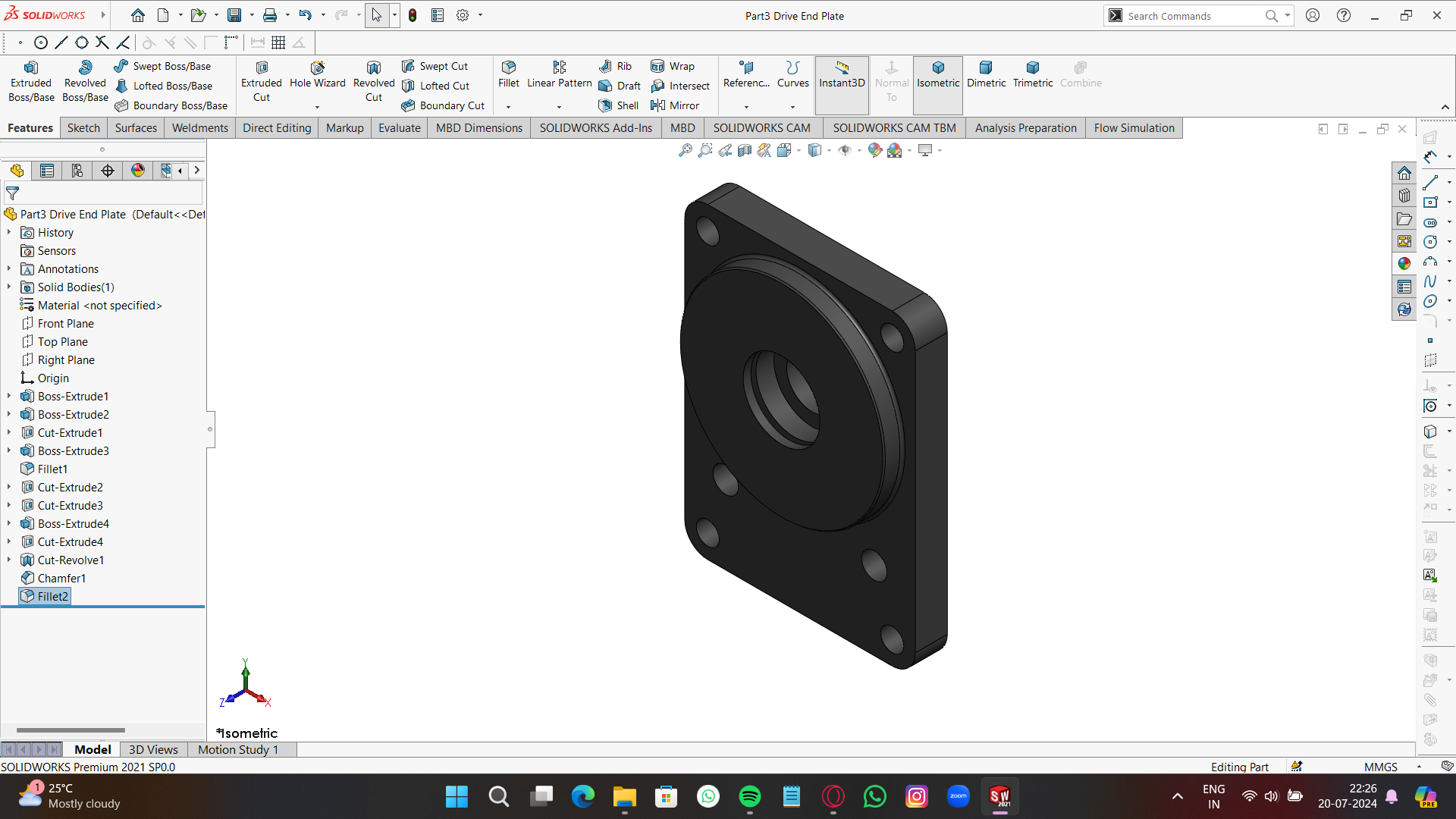Open Spotify from the taskbar
Image resolution: width=1456 pixels, height=819 pixels.
pos(749,796)
